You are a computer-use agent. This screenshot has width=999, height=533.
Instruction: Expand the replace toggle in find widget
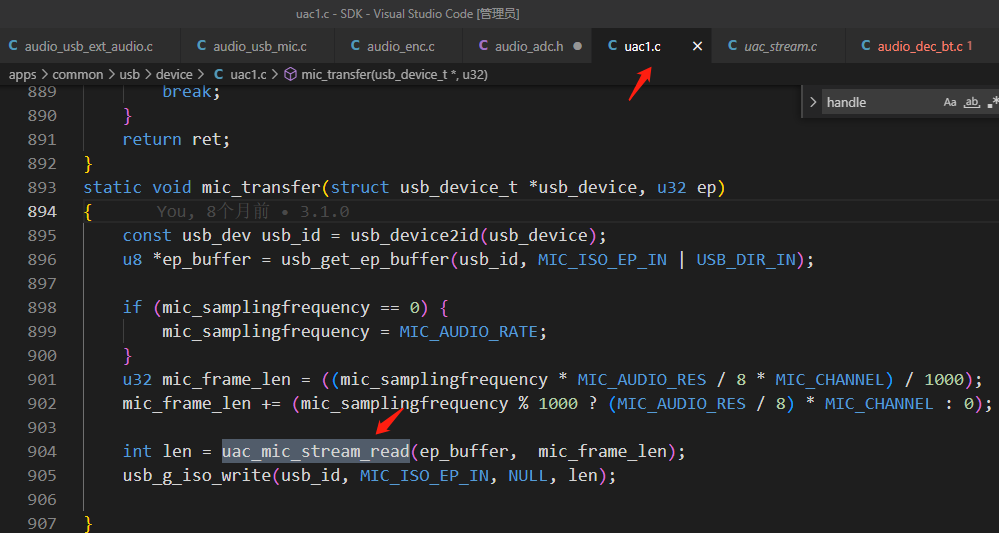click(812, 102)
